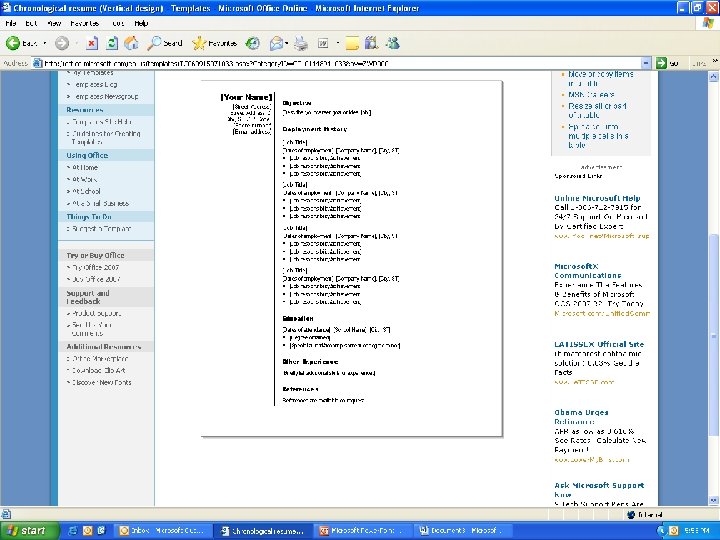Image resolution: width=720 pixels, height=540 pixels.
Task: Open the Tools menu
Action: (118, 23)
